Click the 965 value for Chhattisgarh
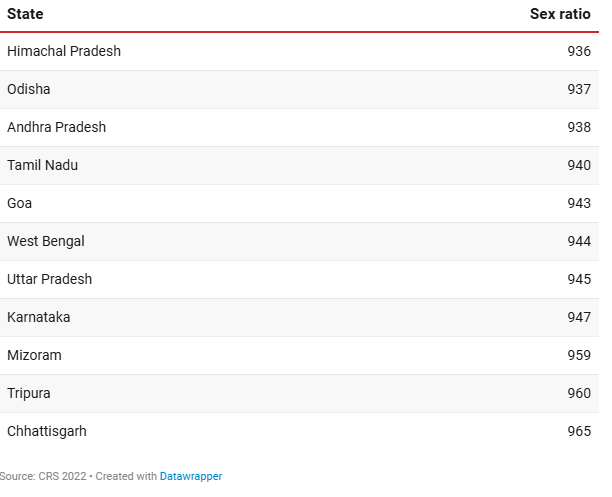 pyautogui.click(x=579, y=431)
